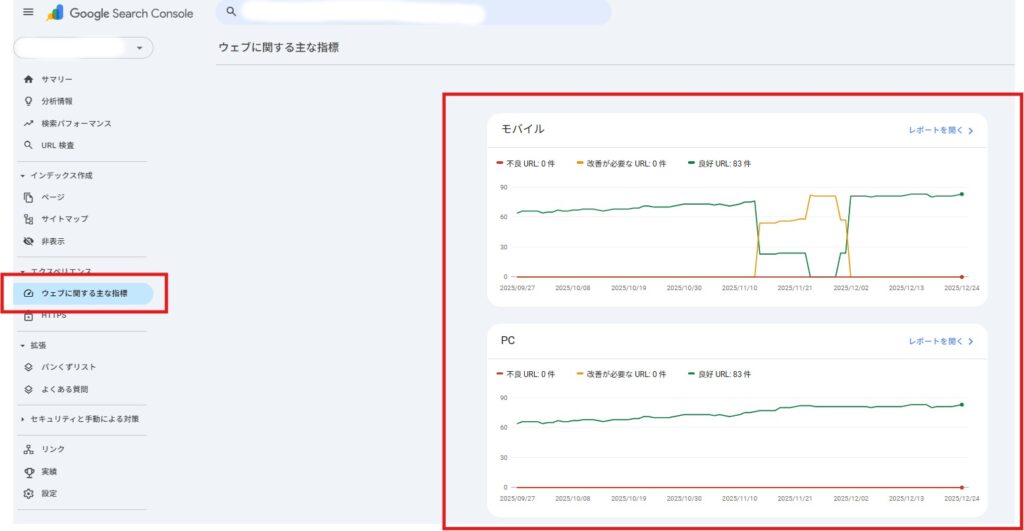Screen dimensions: 1024x531
Task: Open the hamburger main menu
Action: click(x=28, y=13)
